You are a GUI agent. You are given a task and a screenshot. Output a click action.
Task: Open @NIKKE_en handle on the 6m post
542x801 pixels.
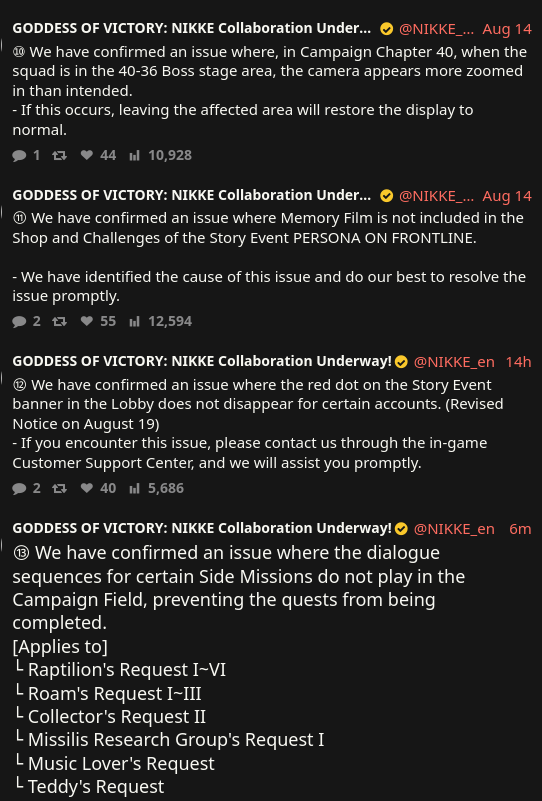[x=454, y=529]
